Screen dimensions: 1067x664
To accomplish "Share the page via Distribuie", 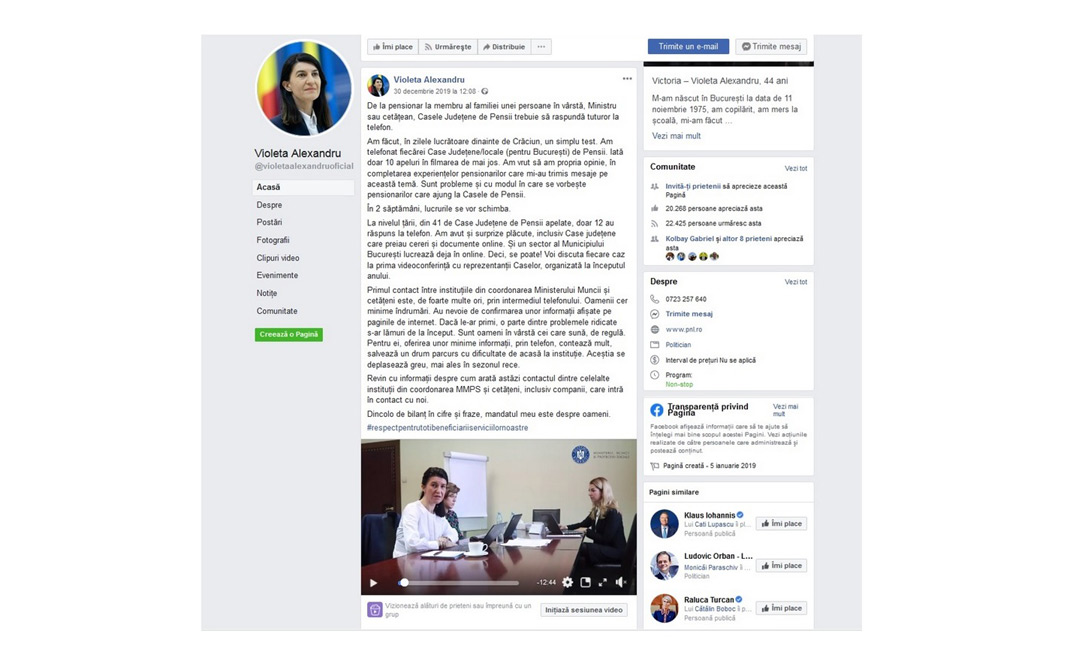I will tap(504, 47).
